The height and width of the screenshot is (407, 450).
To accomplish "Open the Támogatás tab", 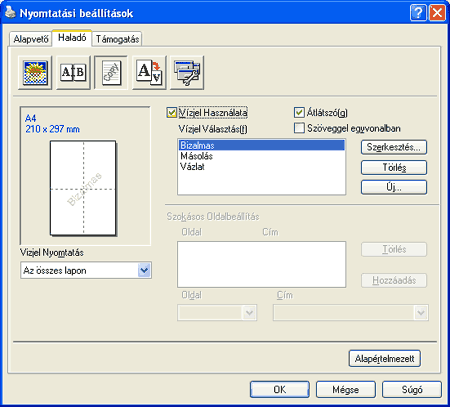I will [x=117, y=39].
